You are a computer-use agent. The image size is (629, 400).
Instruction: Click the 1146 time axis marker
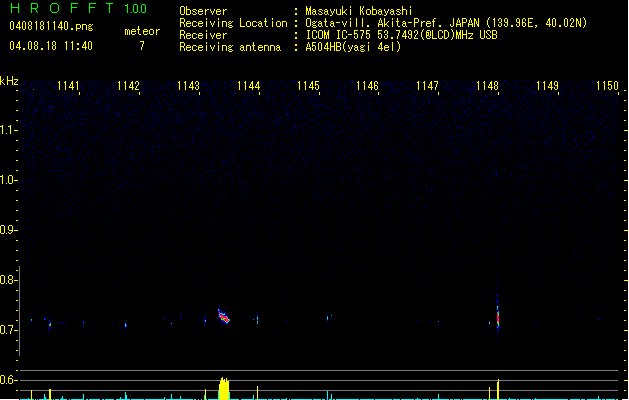point(367,86)
